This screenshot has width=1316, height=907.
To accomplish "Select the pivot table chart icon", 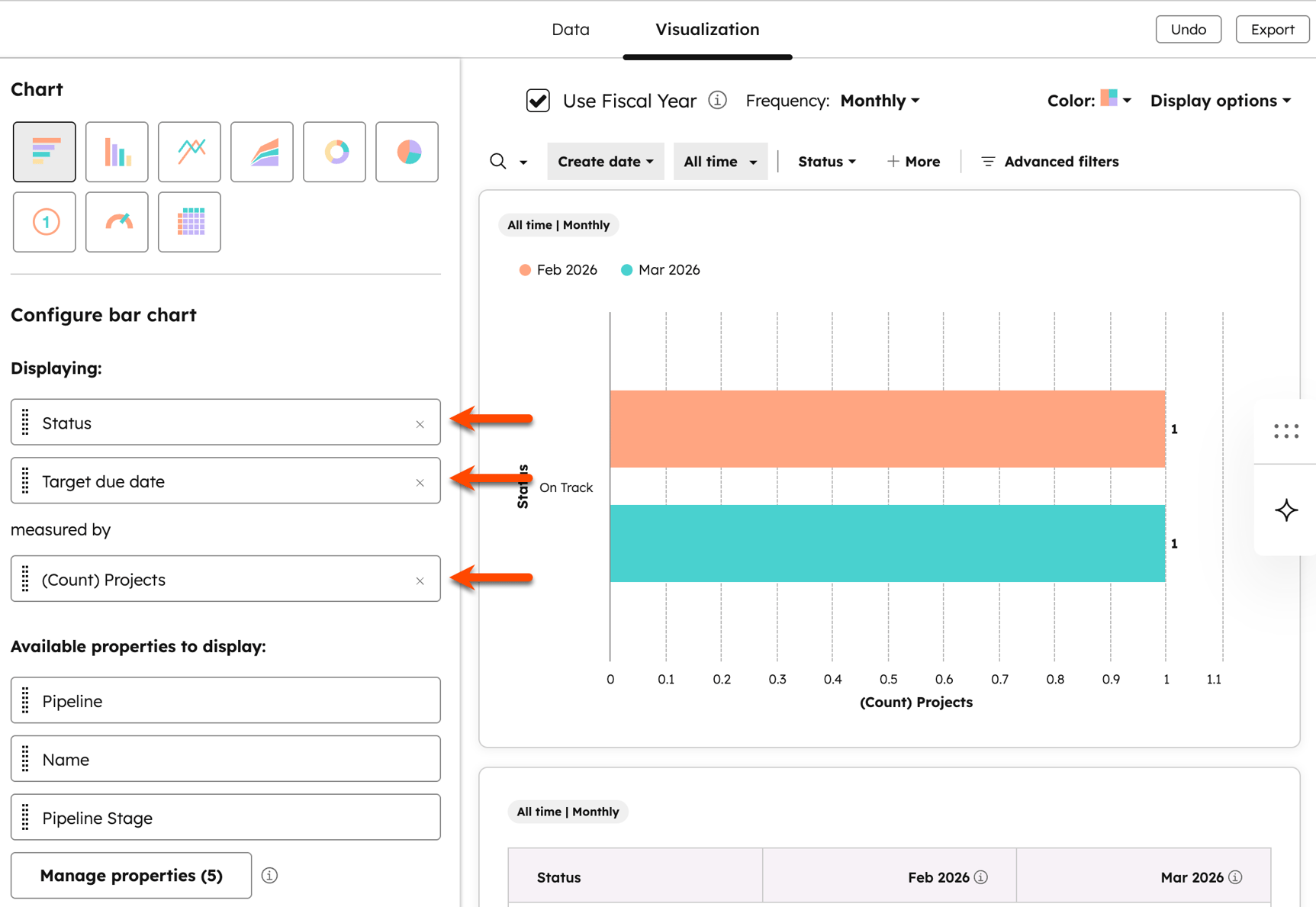I will [189, 222].
